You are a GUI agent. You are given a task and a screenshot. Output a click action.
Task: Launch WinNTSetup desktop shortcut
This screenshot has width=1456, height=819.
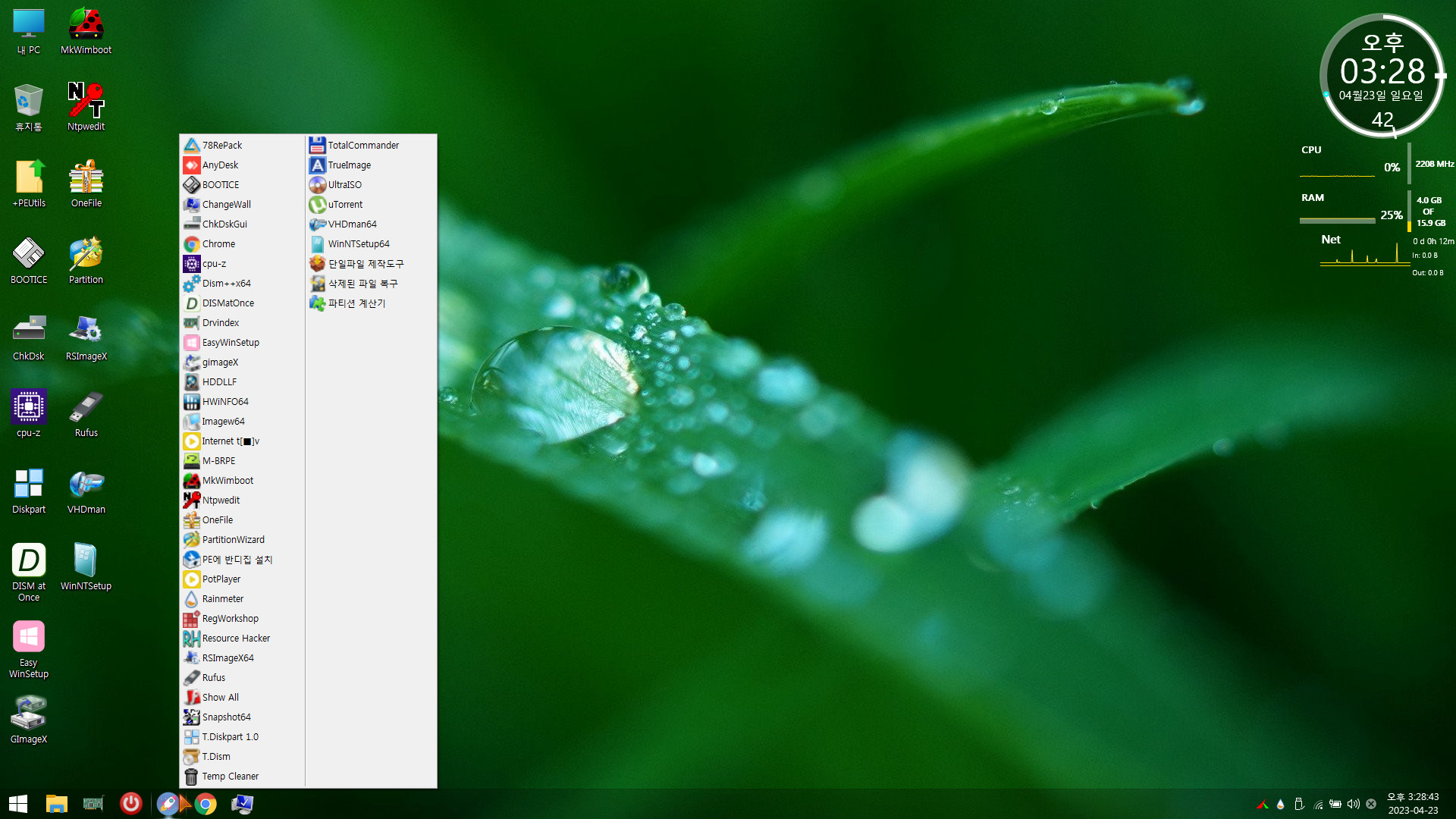pos(86,566)
